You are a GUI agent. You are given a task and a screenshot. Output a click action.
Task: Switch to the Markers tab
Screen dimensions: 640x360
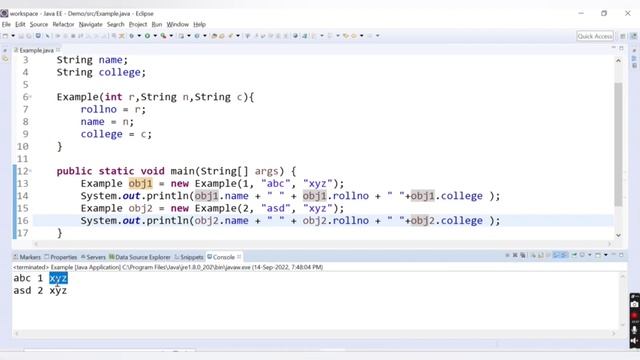(x=27, y=257)
